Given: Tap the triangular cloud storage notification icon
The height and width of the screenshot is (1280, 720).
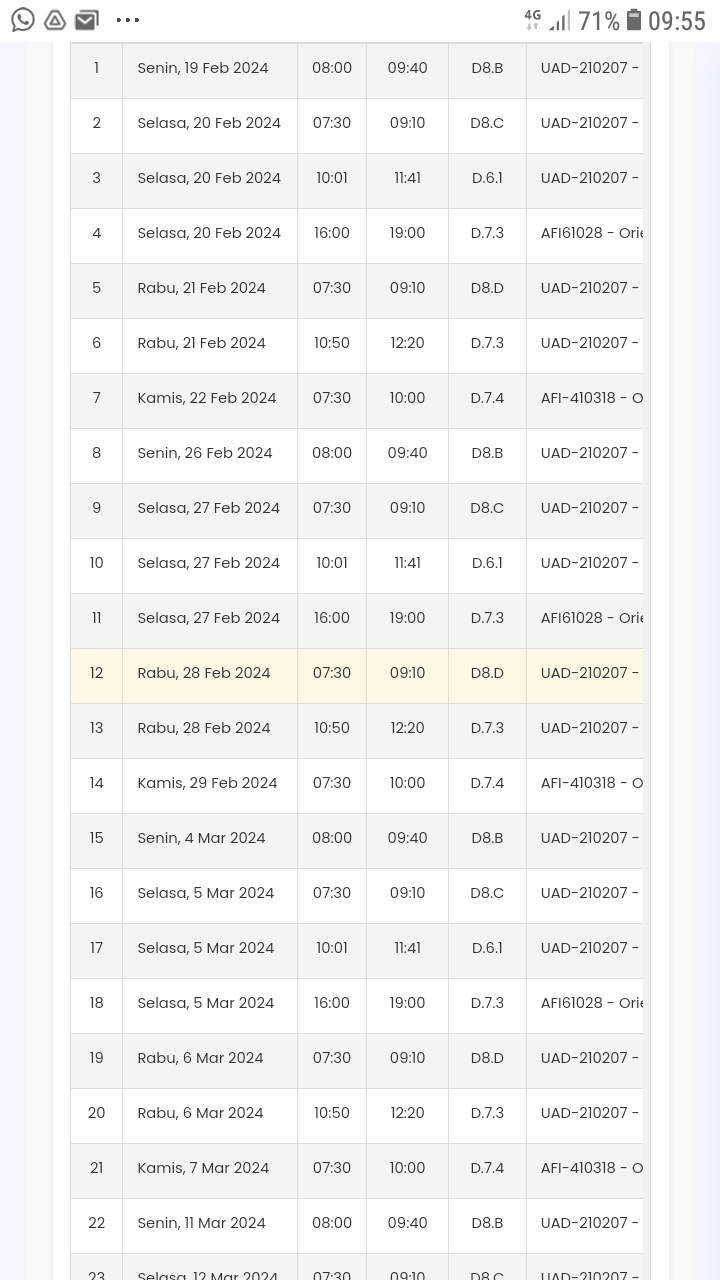Looking at the screenshot, I should tap(55, 20).
